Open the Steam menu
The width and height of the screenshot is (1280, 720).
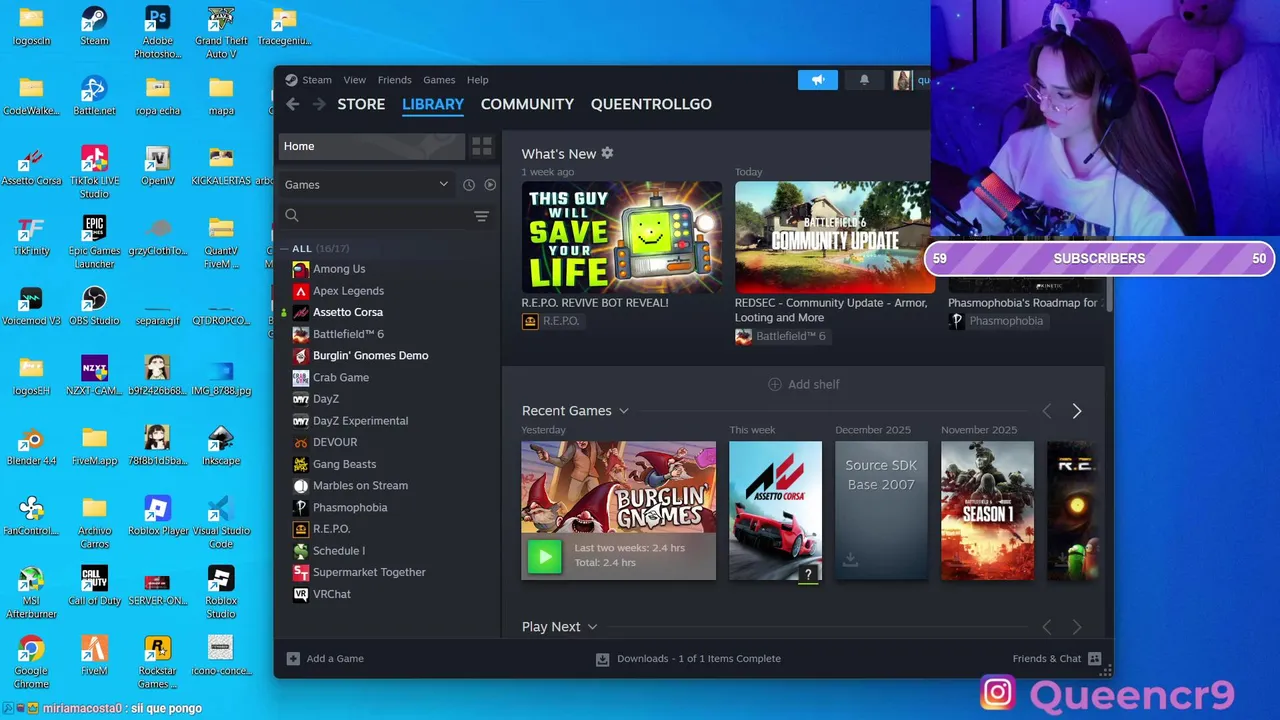coord(316,80)
